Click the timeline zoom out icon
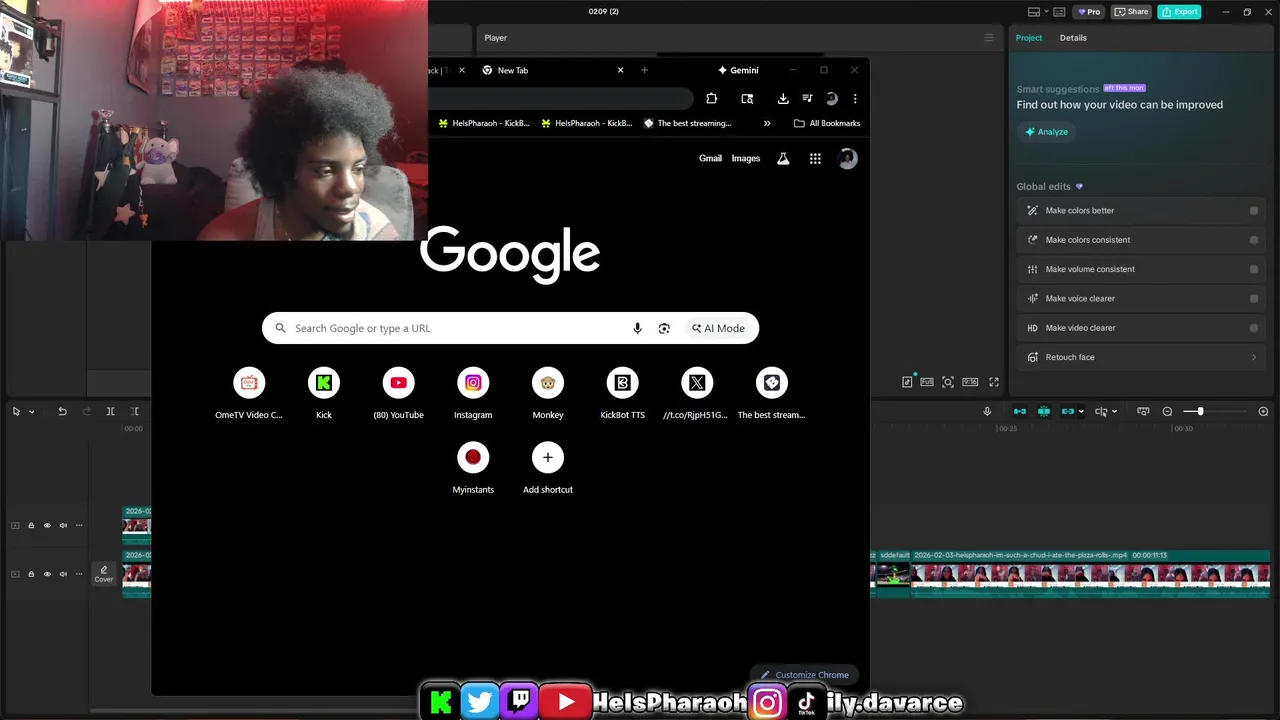 (1167, 412)
